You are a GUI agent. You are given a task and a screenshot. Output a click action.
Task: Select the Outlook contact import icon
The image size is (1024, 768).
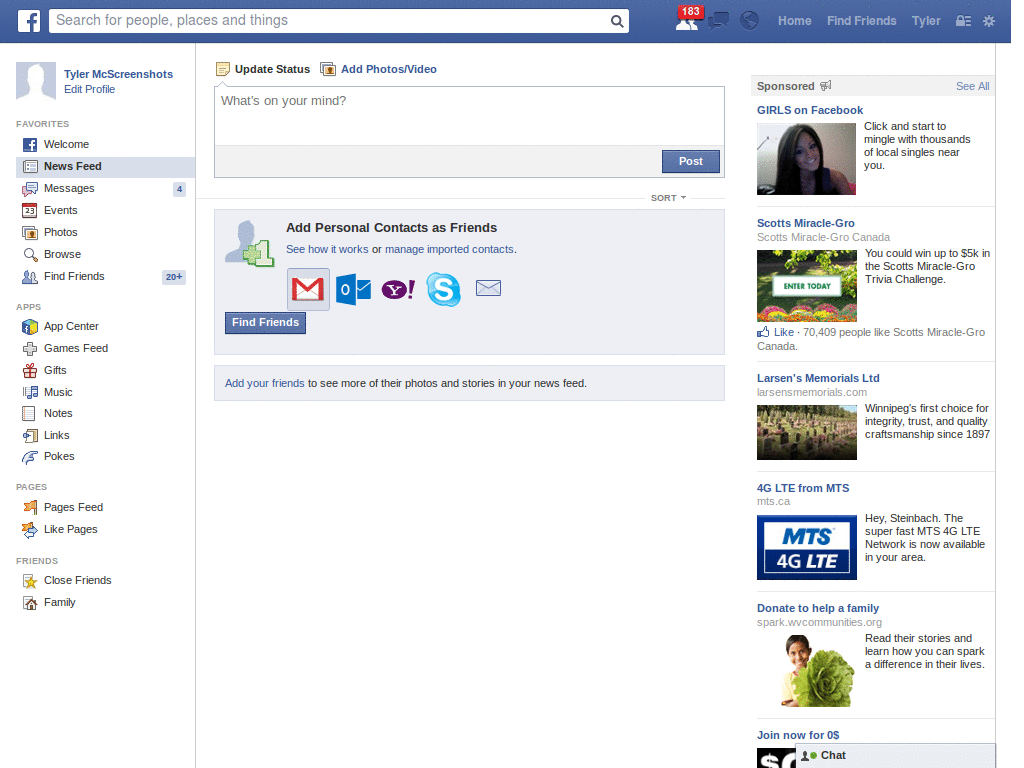[353, 289]
